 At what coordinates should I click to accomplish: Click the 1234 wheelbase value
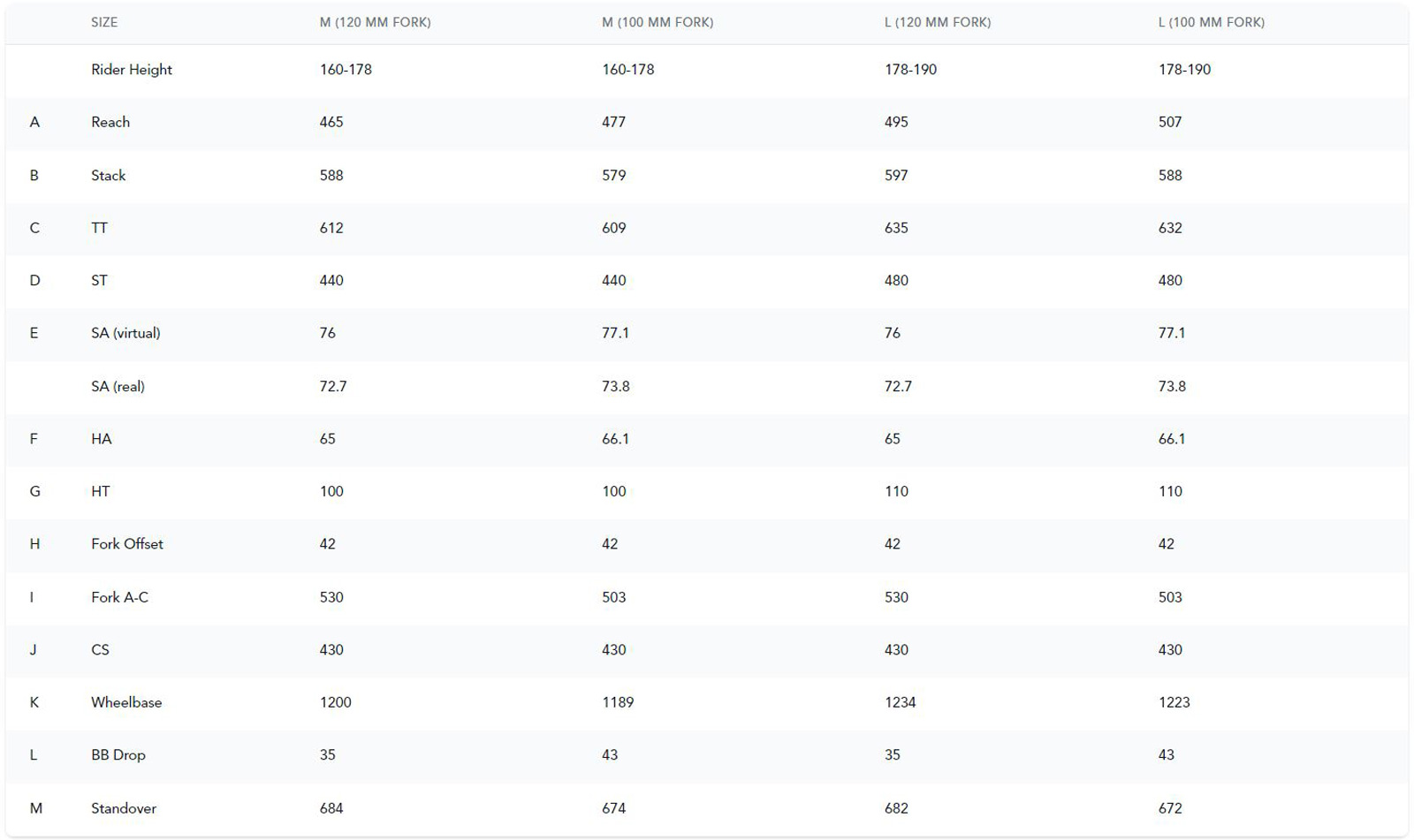(900, 702)
